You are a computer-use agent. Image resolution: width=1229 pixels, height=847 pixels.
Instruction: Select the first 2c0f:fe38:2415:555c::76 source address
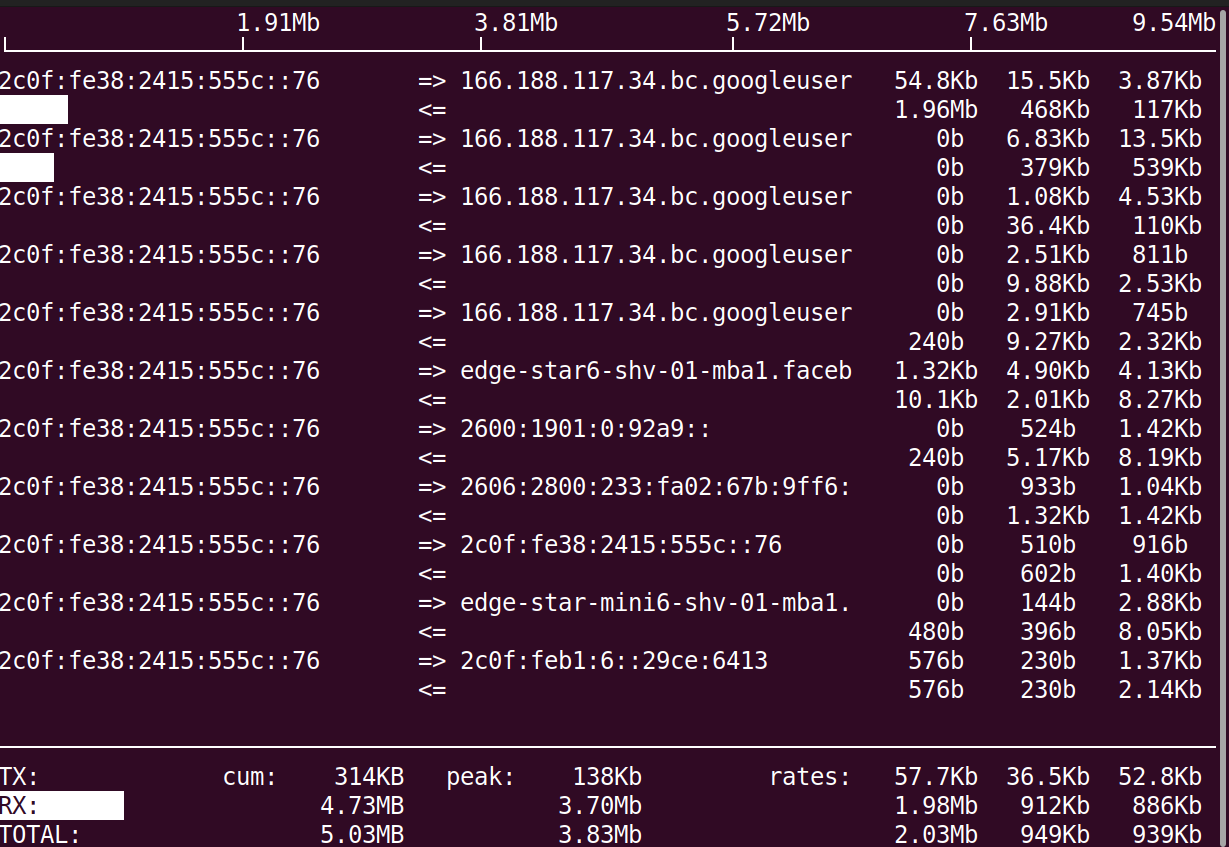click(x=158, y=81)
